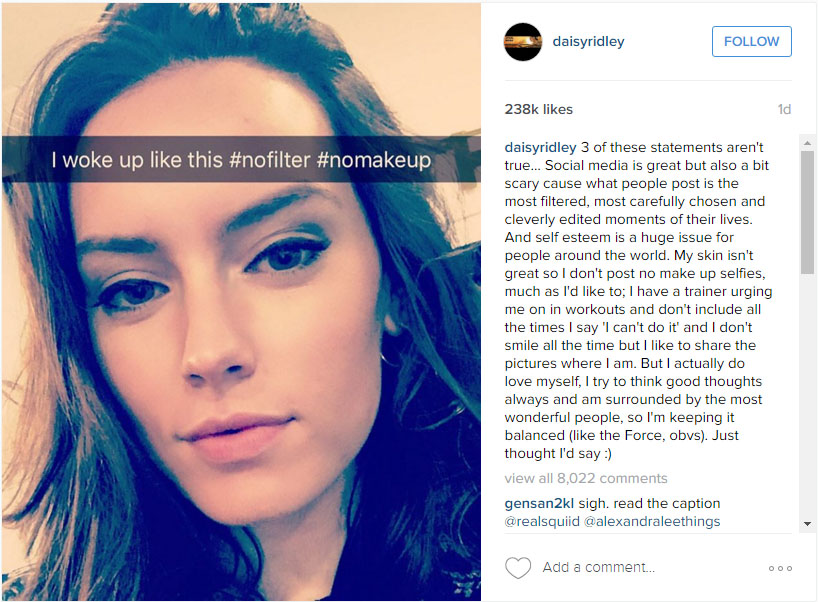Click daisyridley username in the caption
Viewport: 818px width, 602px height.
pyautogui.click(x=540, y=147)
